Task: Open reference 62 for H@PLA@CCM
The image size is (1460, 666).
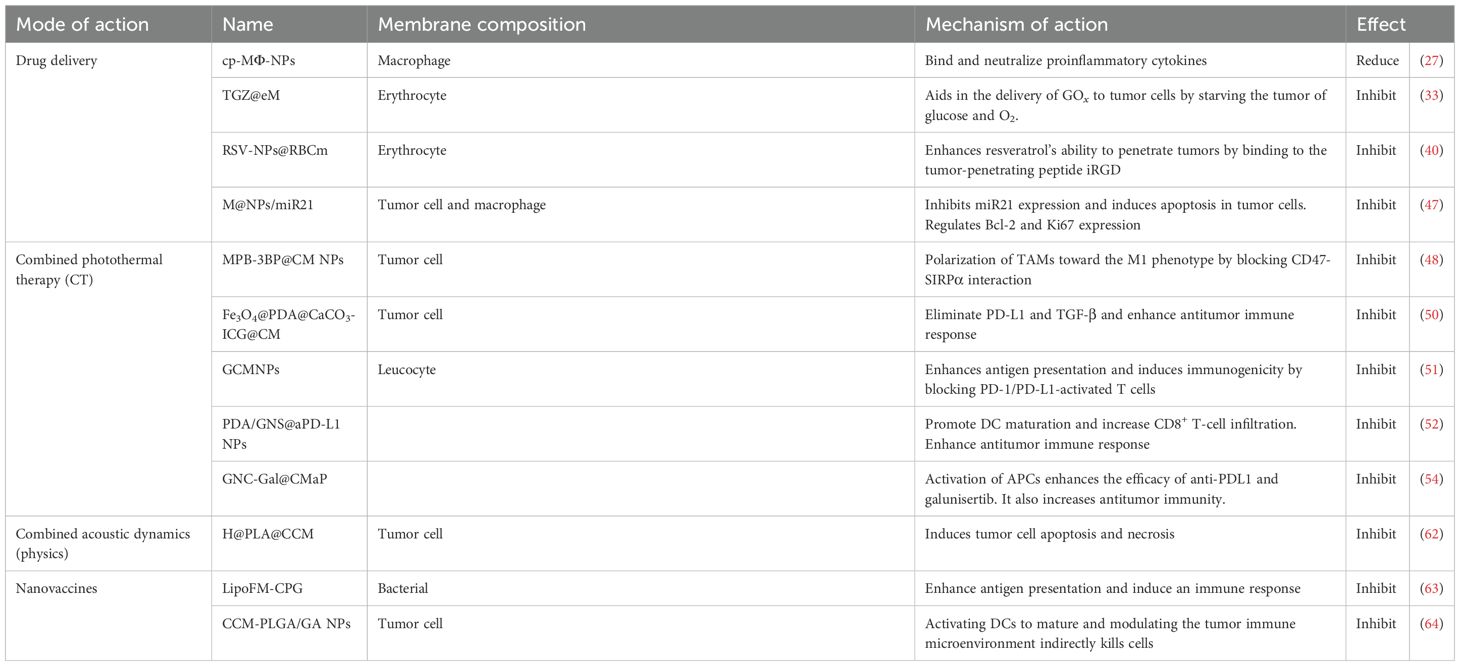Action: click(1431, 534)
